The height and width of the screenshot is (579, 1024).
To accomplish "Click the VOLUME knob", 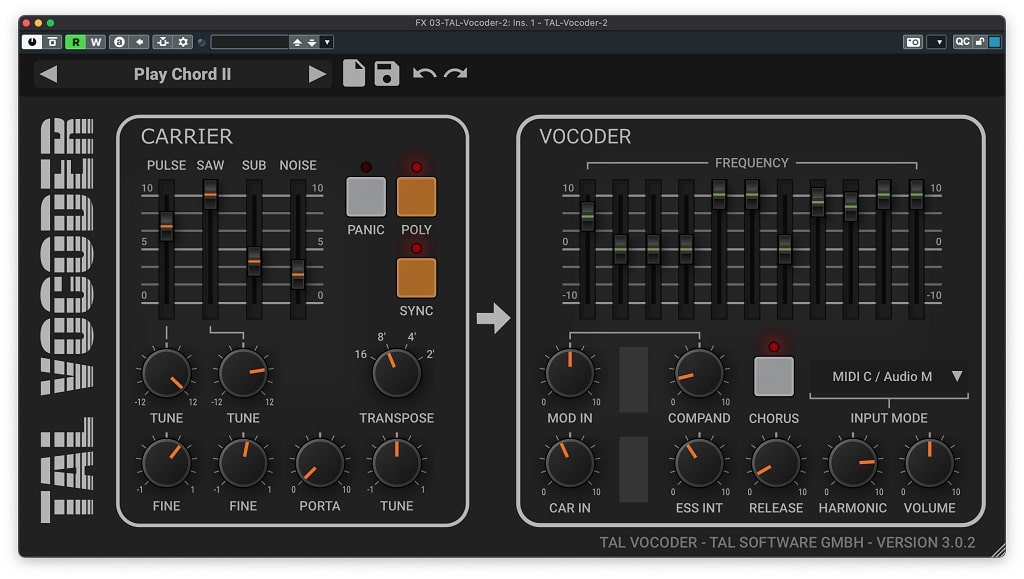I will tap(929, 463).
